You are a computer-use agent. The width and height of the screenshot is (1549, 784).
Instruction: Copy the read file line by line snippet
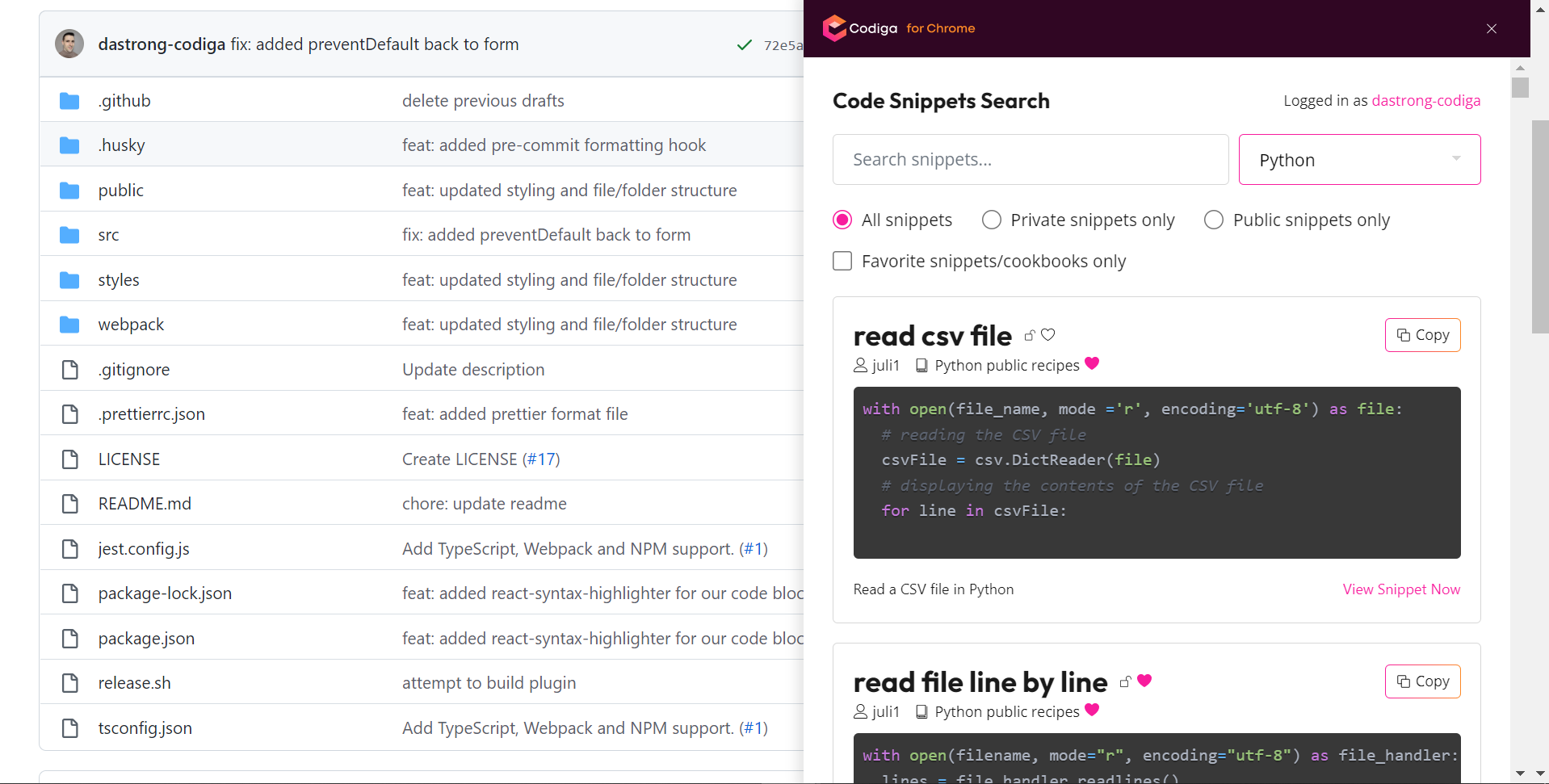pyautogui.click(x=1423, y=681)
